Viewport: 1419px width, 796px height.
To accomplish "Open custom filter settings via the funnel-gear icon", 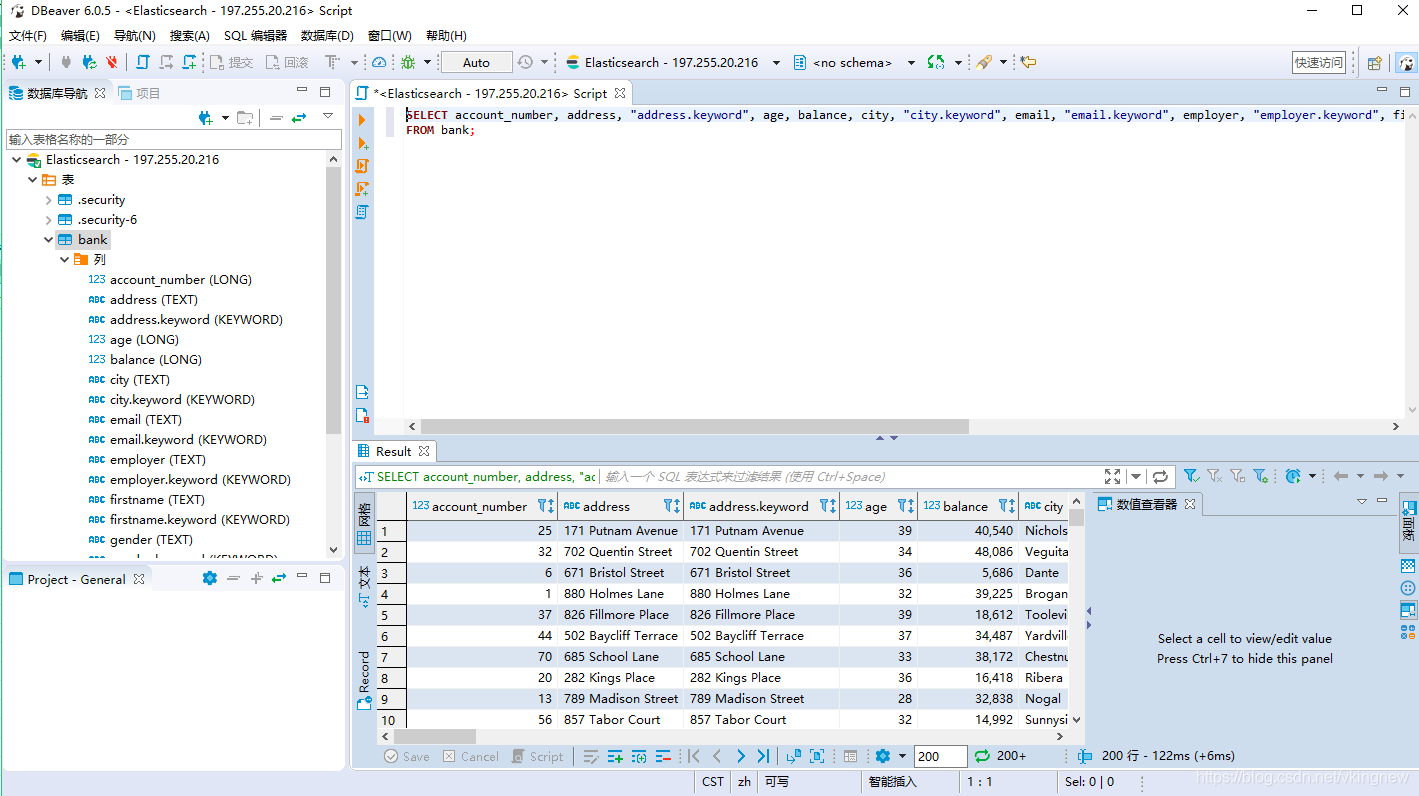I will [1261, 475].
